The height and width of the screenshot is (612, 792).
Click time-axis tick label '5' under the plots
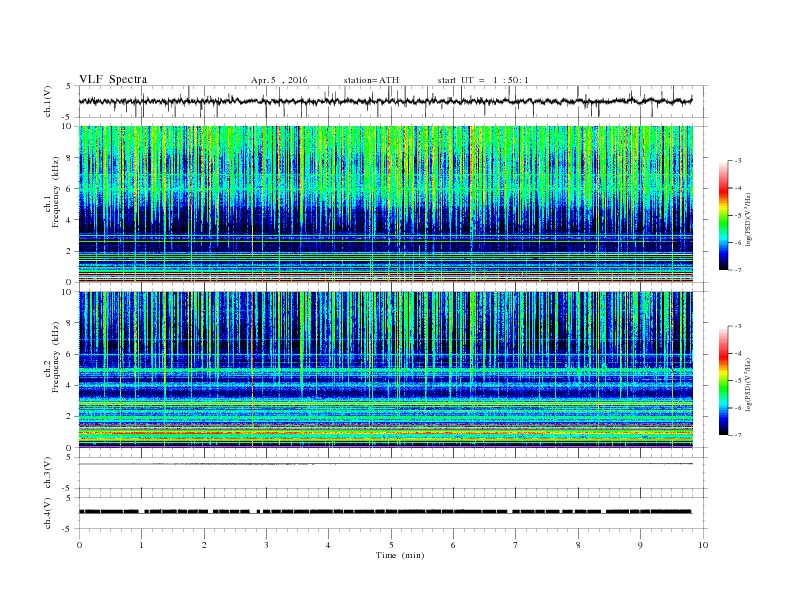pyautogui.click(x=391, y=545)
